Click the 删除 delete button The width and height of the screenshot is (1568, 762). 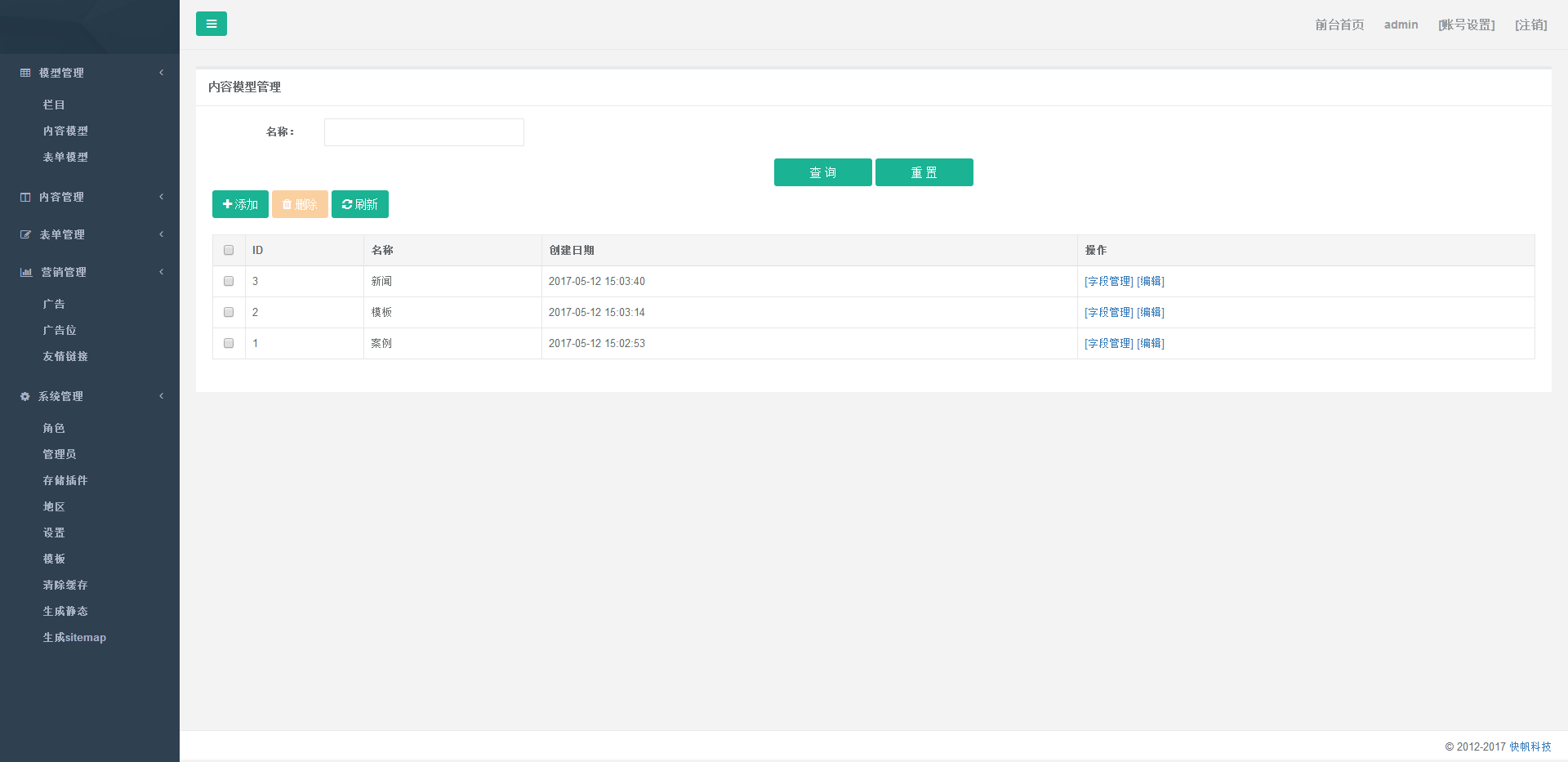300,204
